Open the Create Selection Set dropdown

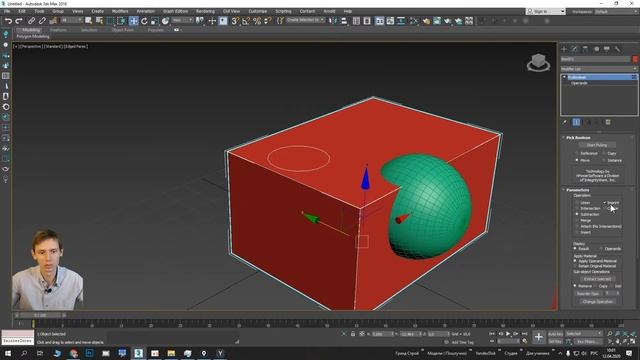click(305, 20)
